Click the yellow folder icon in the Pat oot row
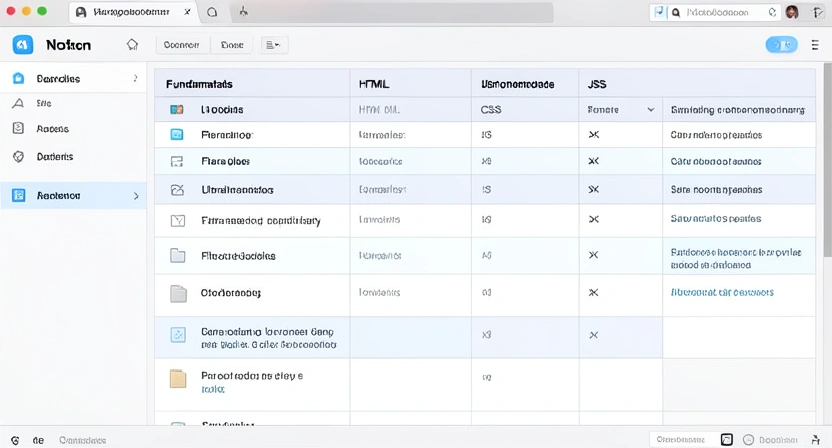832x448 pixels. click(x=178, y=378)
